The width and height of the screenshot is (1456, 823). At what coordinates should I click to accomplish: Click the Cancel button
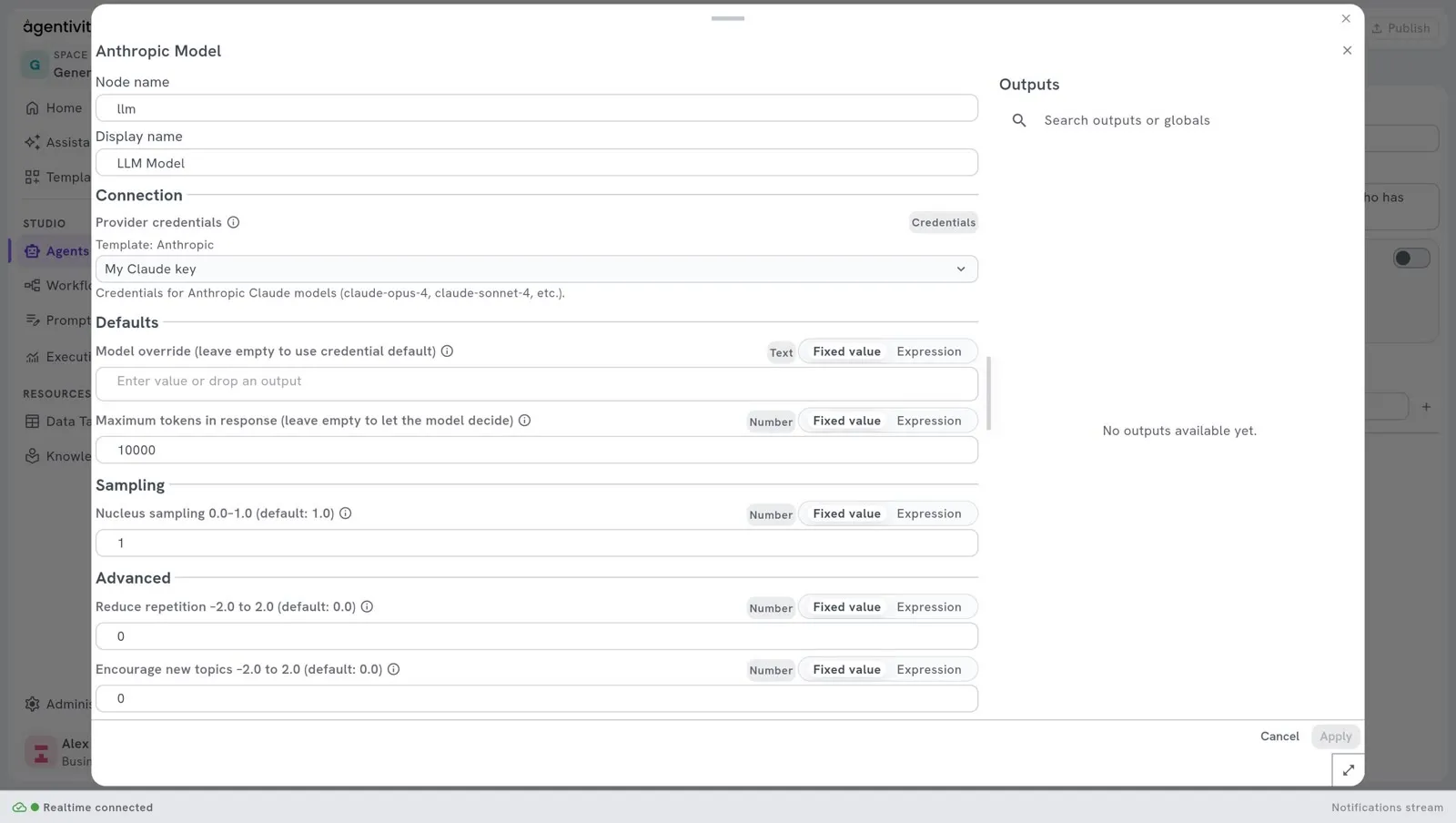1279,737
